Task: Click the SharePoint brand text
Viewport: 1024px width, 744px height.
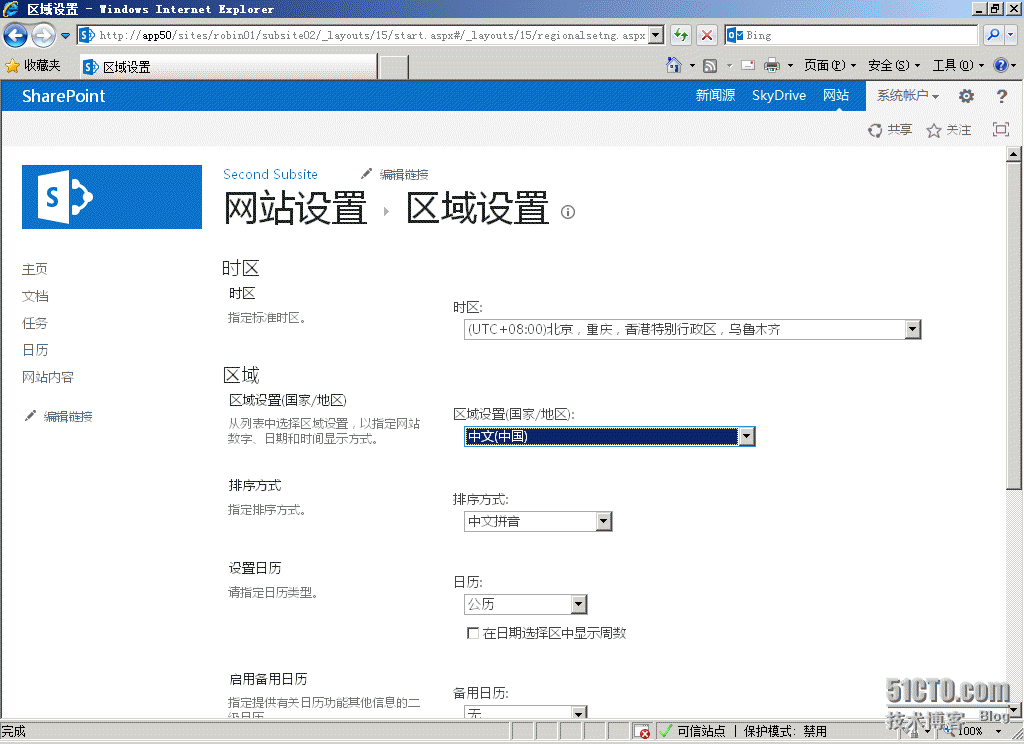Action: [x=63, y=96]
